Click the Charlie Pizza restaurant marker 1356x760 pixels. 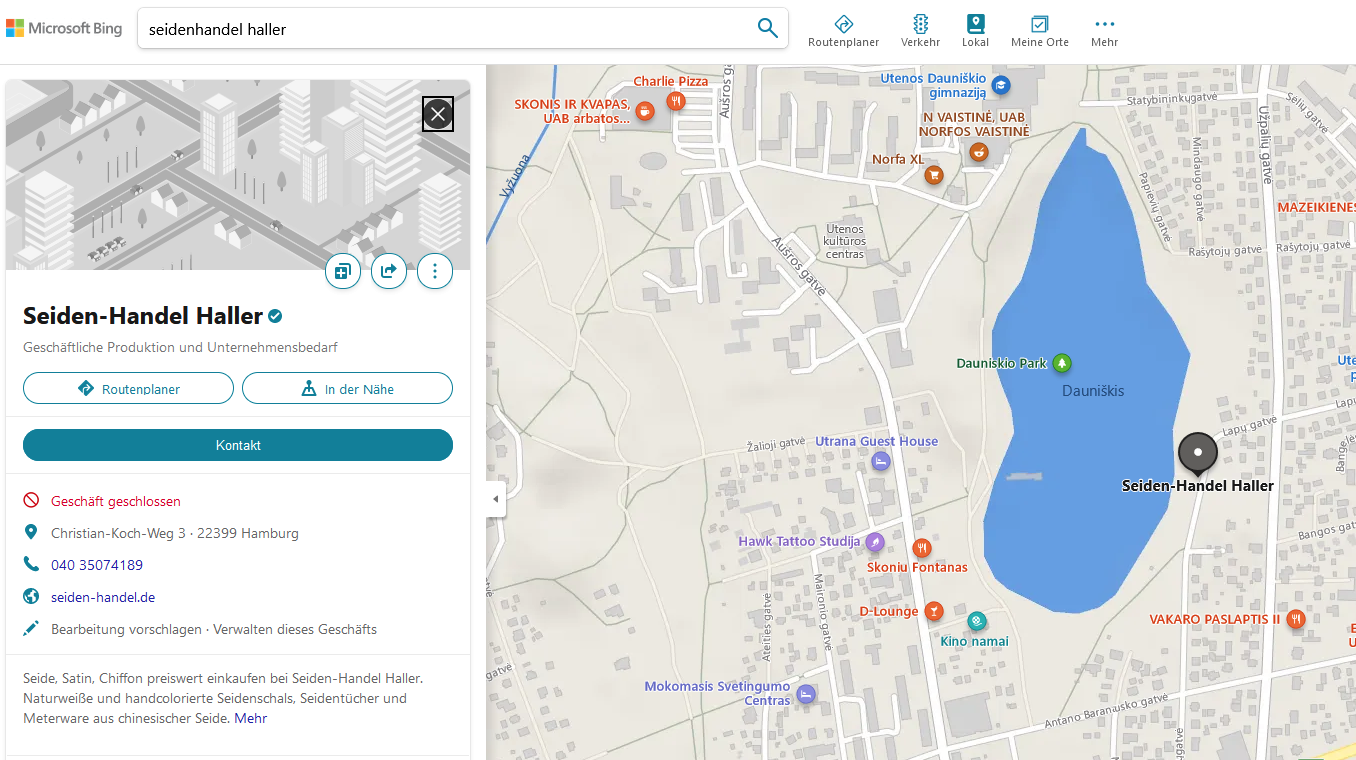click(676, 100)
